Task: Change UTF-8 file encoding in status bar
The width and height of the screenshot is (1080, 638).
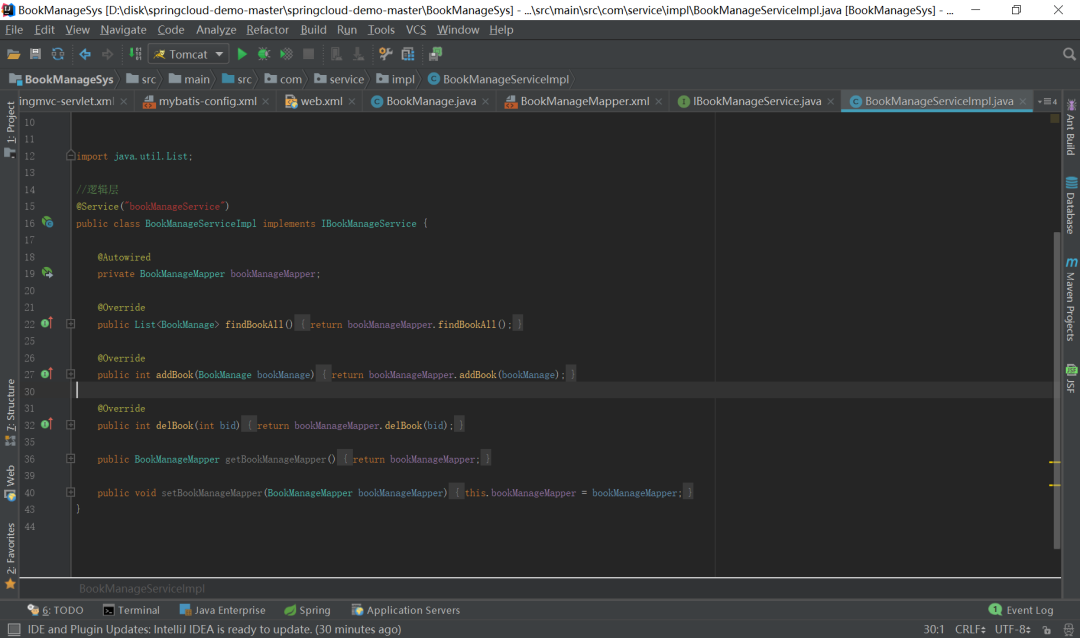Action: pos(1012,629)
